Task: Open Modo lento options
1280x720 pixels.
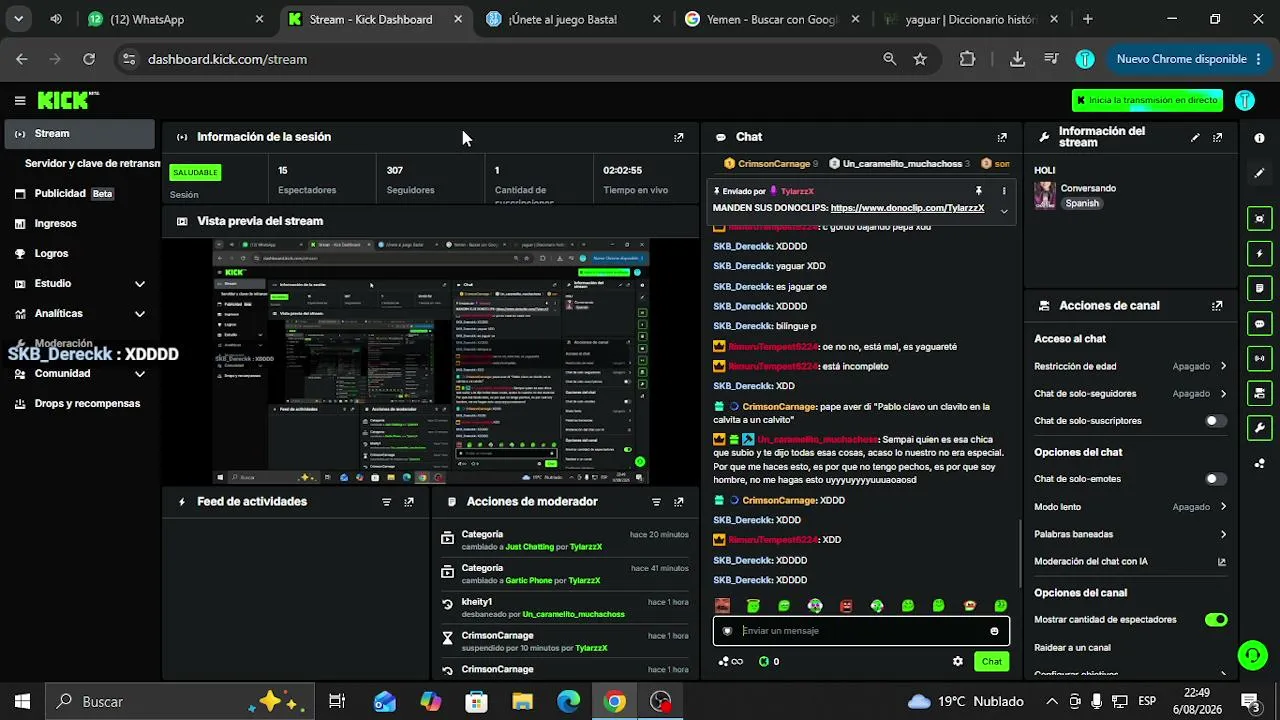Action: [1130, 507]
